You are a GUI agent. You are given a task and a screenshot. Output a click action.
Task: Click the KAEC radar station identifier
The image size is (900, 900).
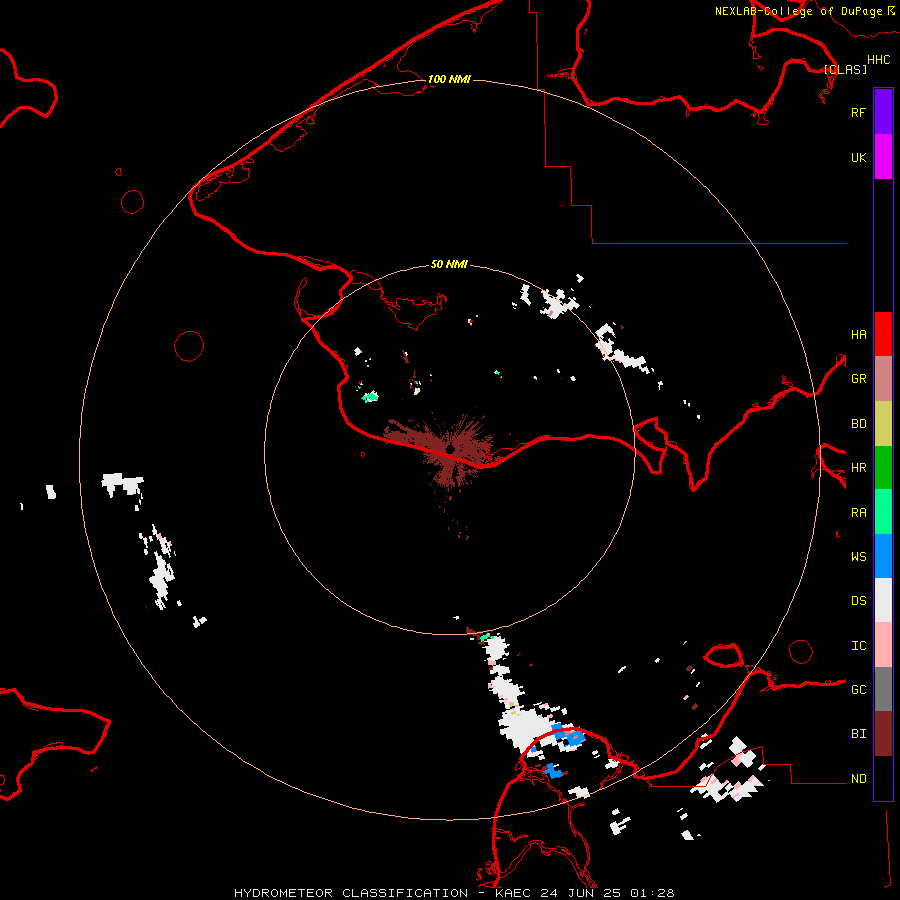pyautogui.click(x=514, y=893)
